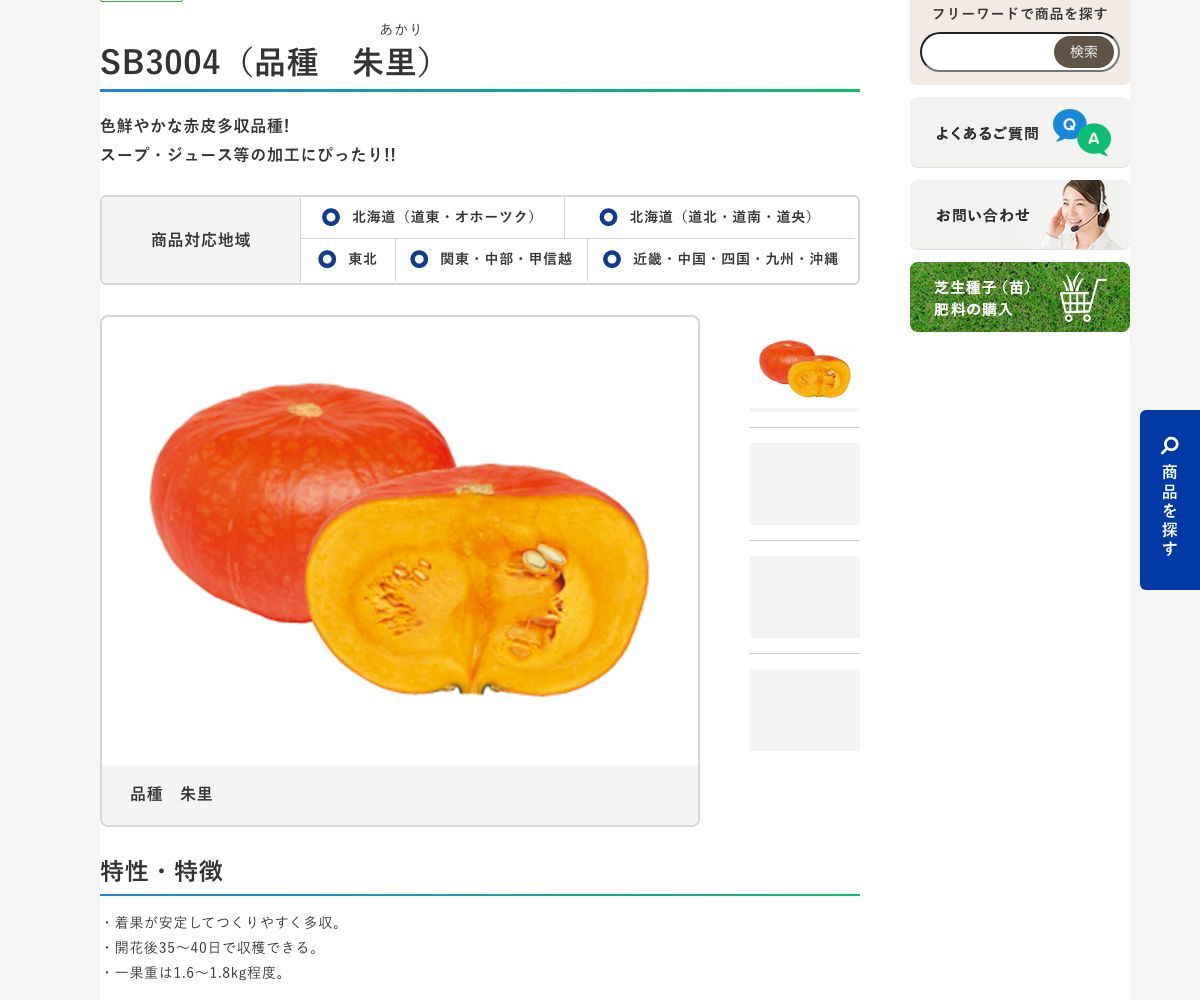Screen dimensions: 1200x1000
Task: Select the circle marker for 関東・中部・甲信越
Action: coord(419,259)
